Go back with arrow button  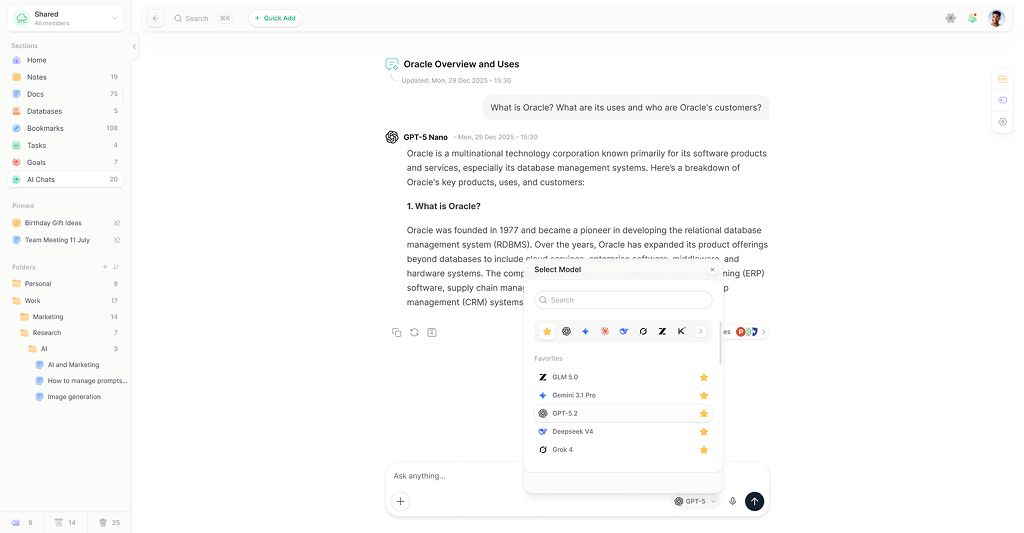pyautogui.click(x=155, y=18)
